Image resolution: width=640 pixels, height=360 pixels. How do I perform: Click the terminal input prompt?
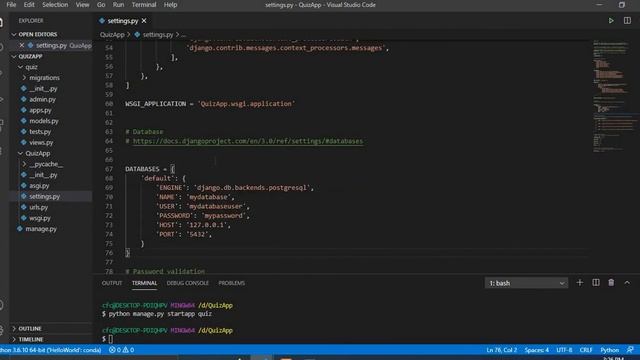point(111,339)
